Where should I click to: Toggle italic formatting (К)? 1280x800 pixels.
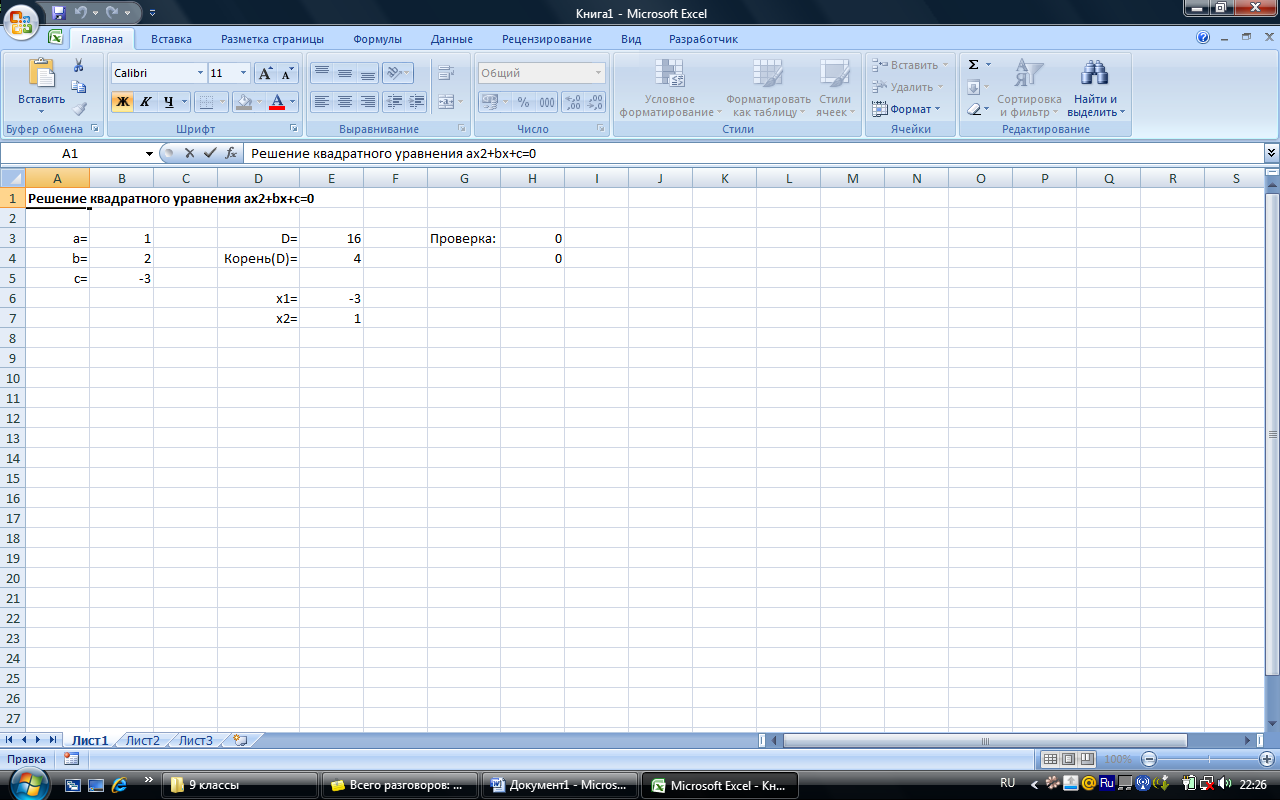click(145, 101)
